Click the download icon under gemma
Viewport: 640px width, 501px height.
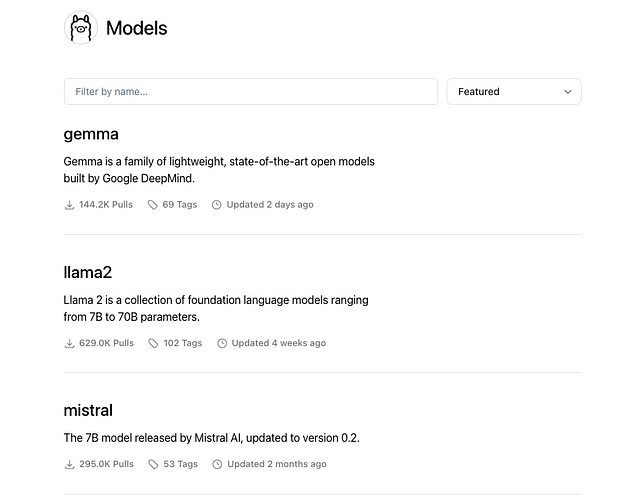69,205
